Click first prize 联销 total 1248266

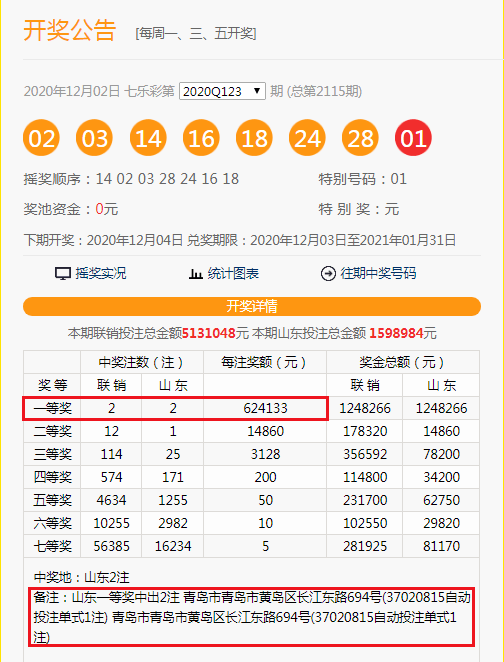click(365, 408)
